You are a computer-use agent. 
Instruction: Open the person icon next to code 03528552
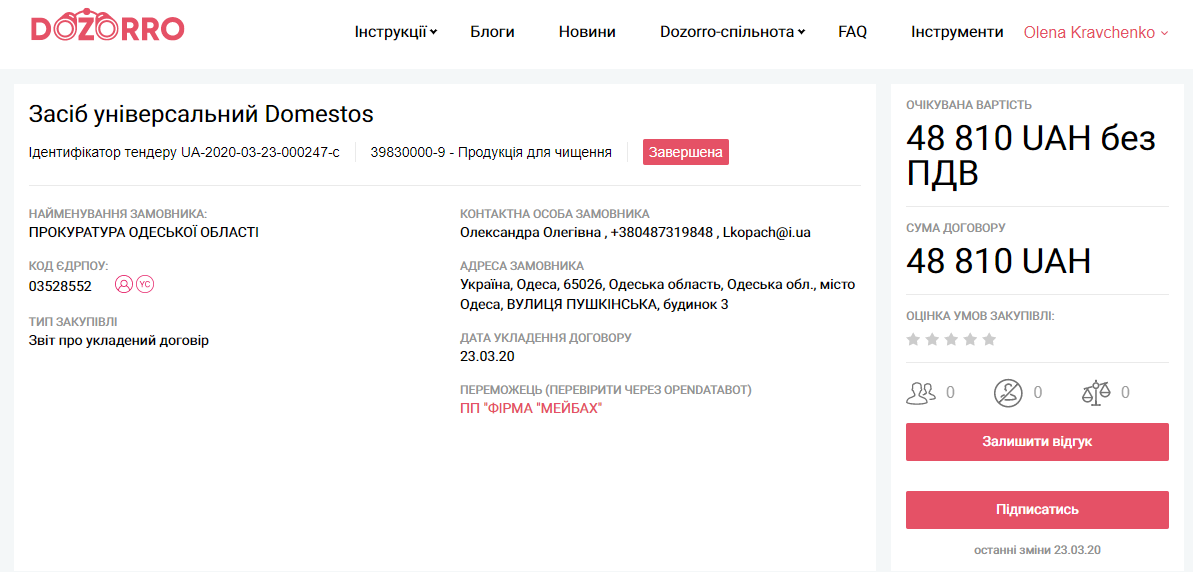[x=124, y=285]
